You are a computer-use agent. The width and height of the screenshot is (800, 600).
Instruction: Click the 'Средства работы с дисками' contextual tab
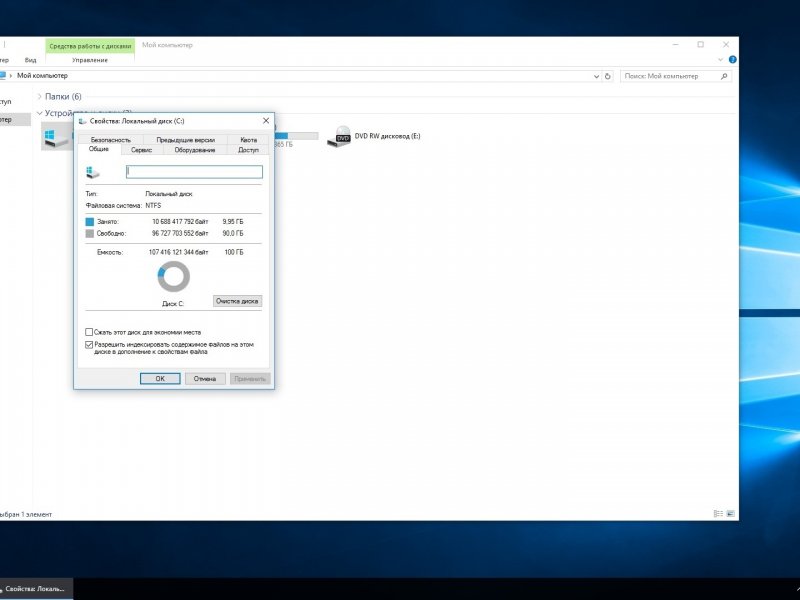click(90, 46)
